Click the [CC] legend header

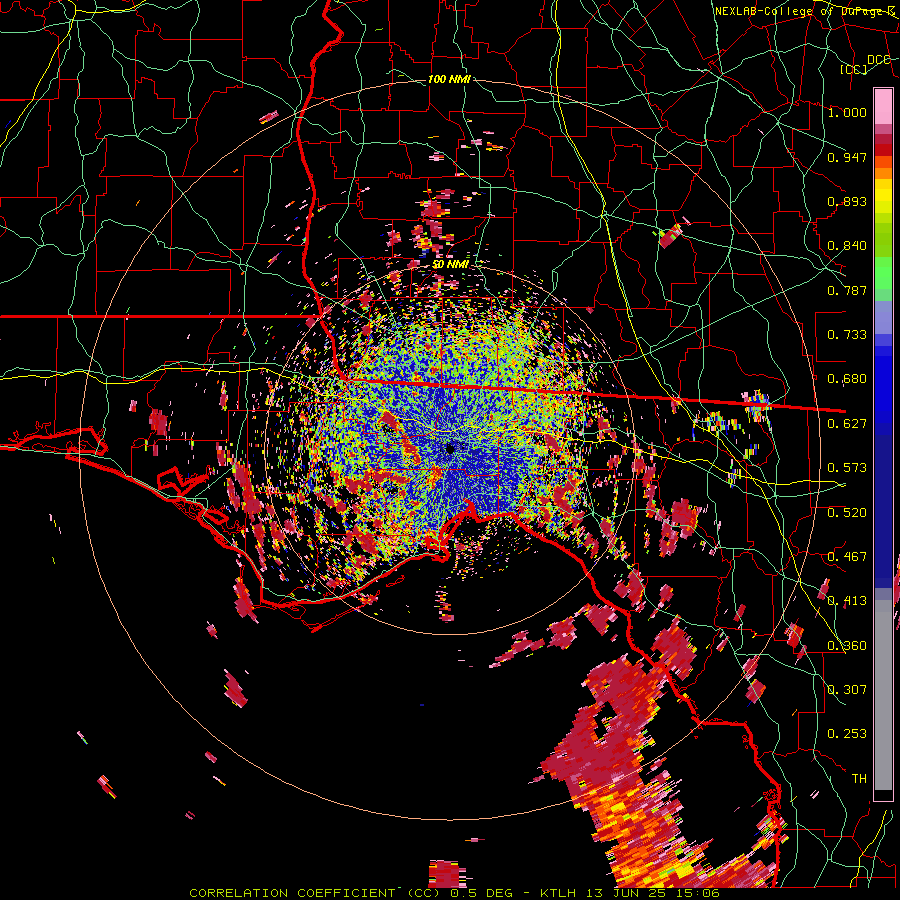854,69
